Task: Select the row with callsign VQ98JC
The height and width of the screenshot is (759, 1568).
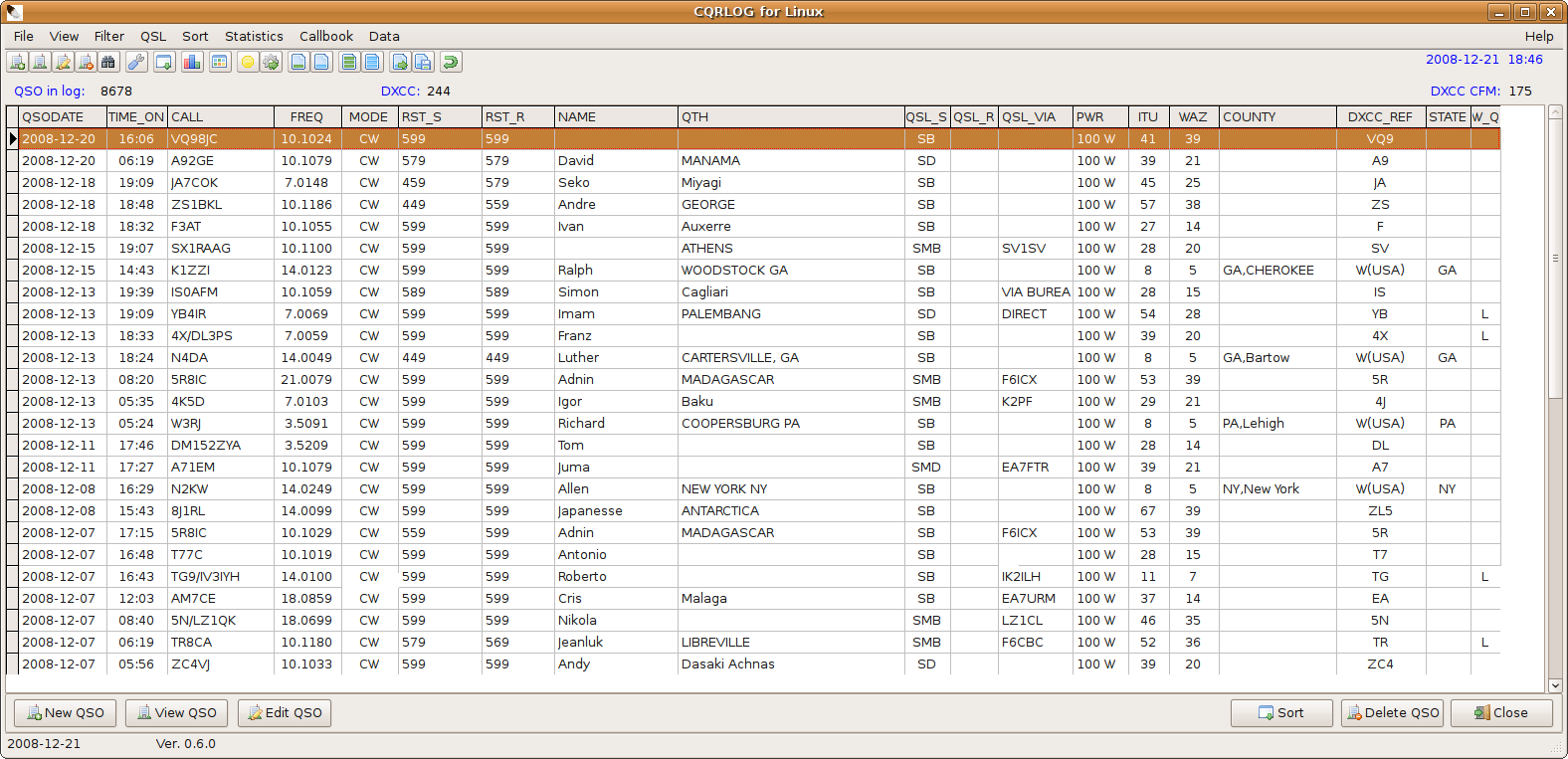Action: click(x=759, y=139)
